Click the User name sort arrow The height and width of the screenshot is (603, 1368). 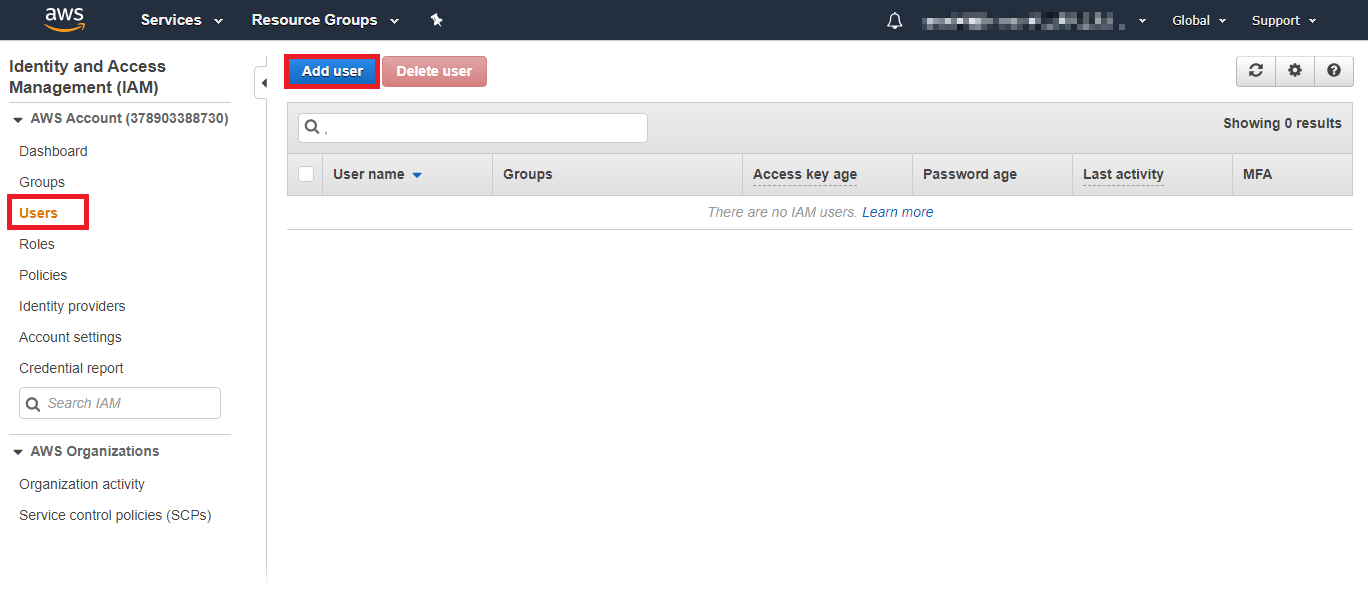tap(417, 175)
